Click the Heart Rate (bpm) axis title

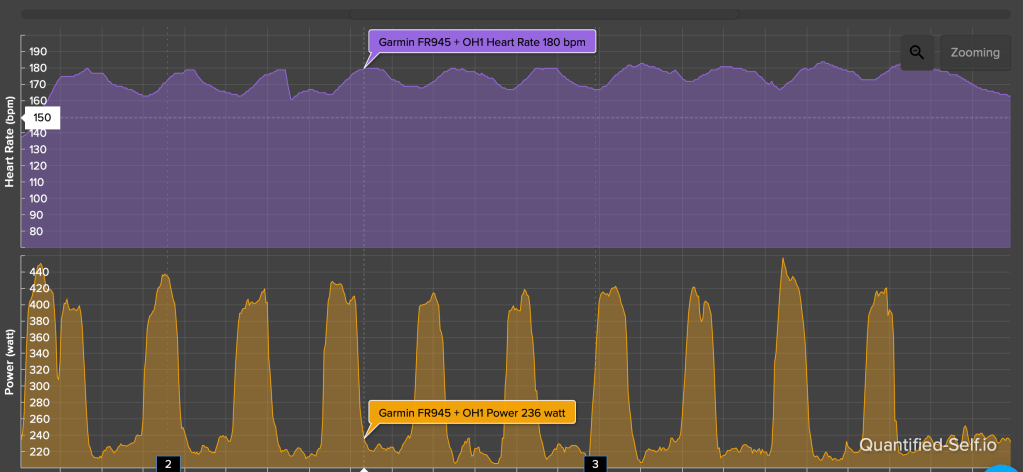point(10,142)
